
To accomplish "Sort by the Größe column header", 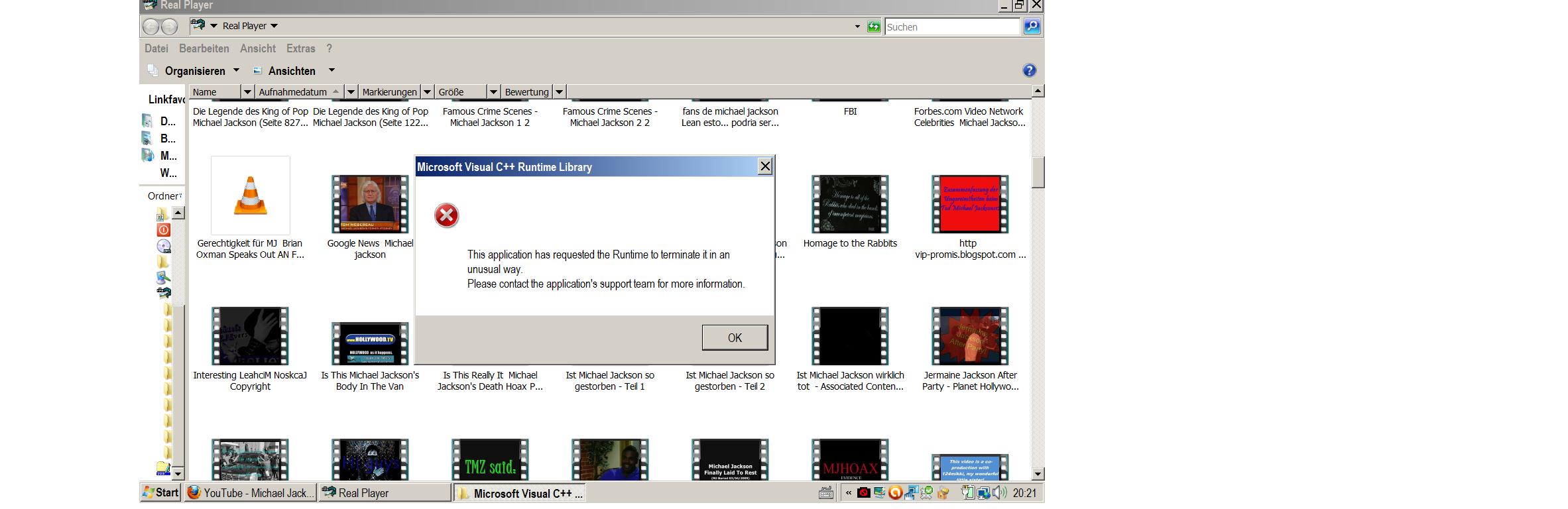I will (461, 92).
